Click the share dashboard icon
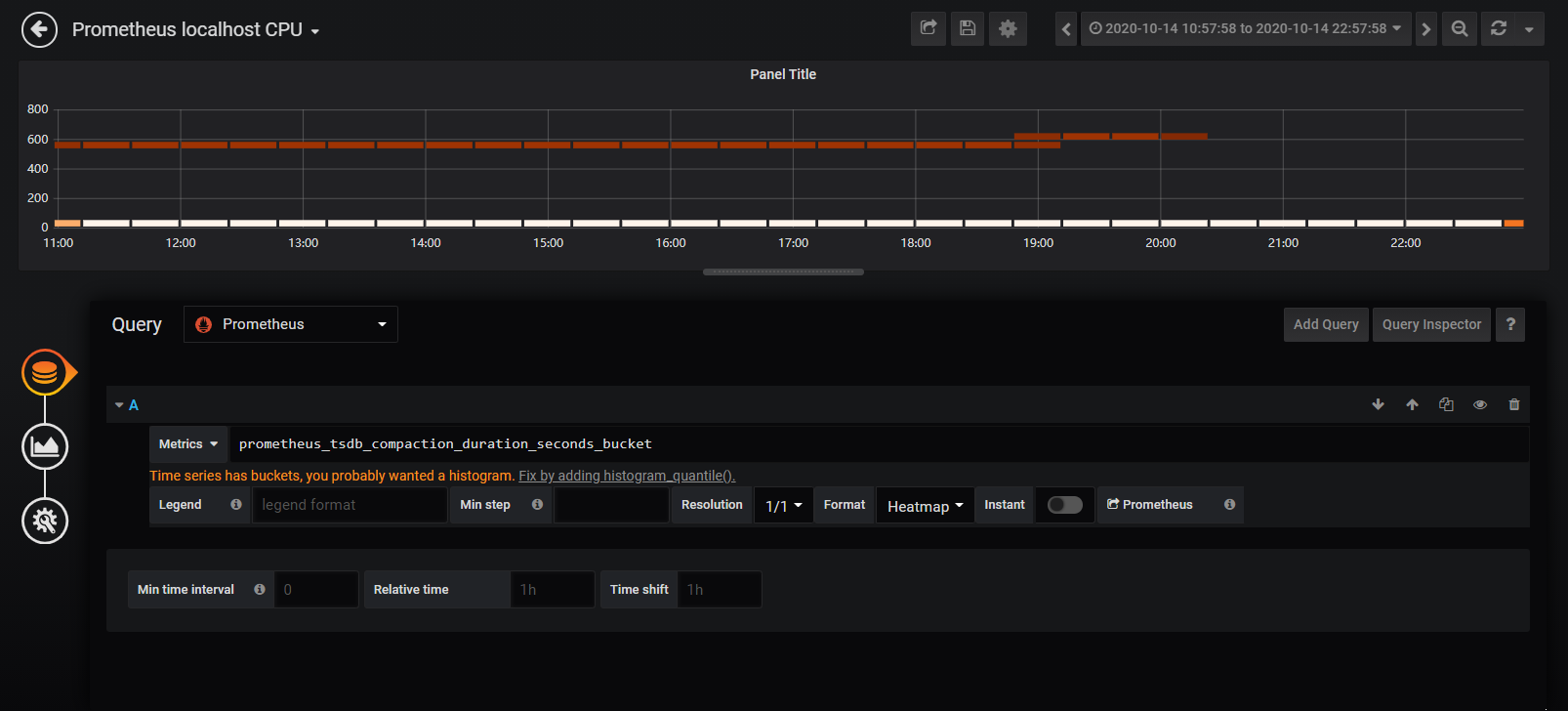Screen dimensions: 1568x711 928,28
